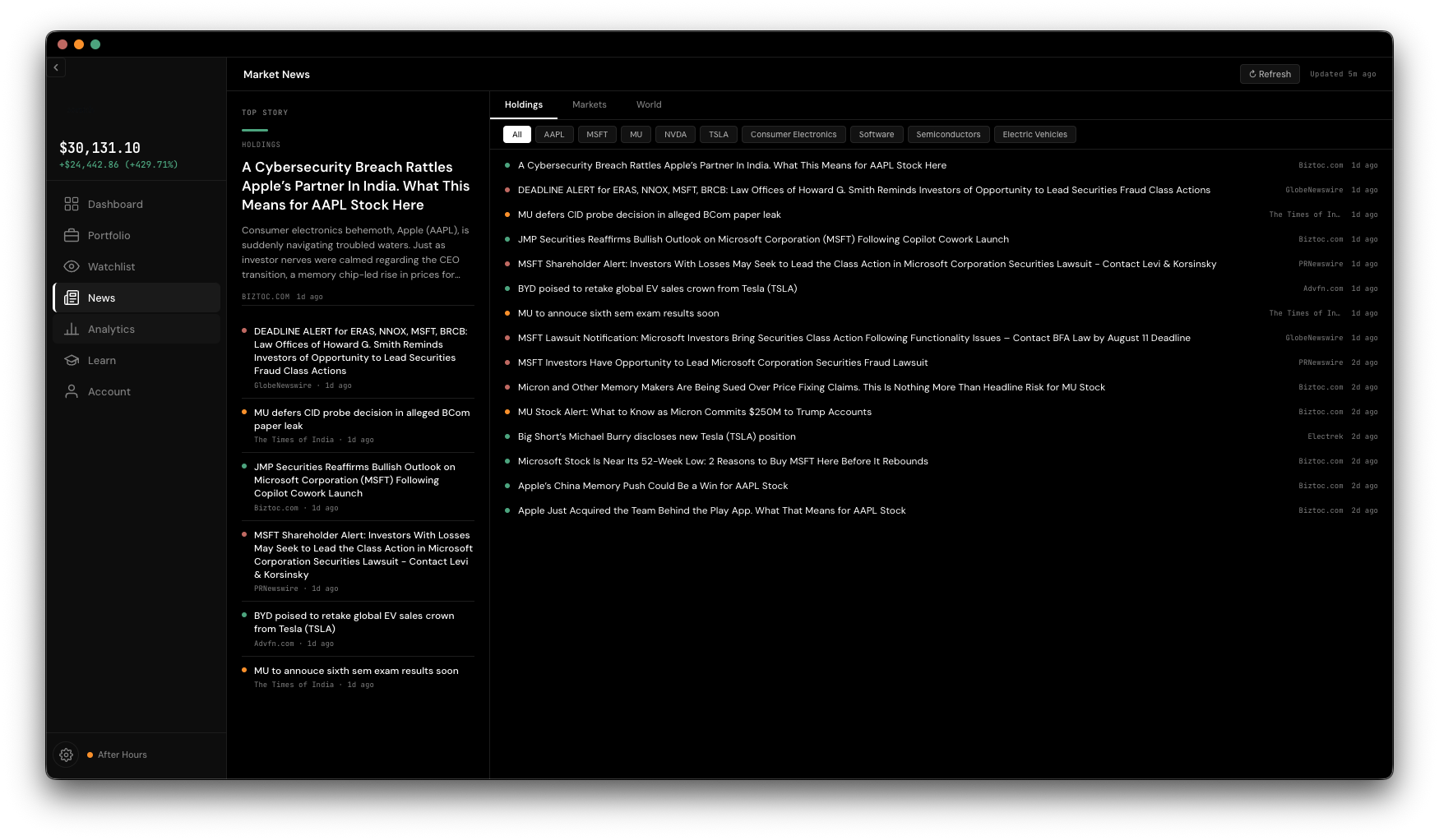Open MSFT Shareholder Alert list row
The width and height of the screenshot is (1439, 840).
point(941,264)
